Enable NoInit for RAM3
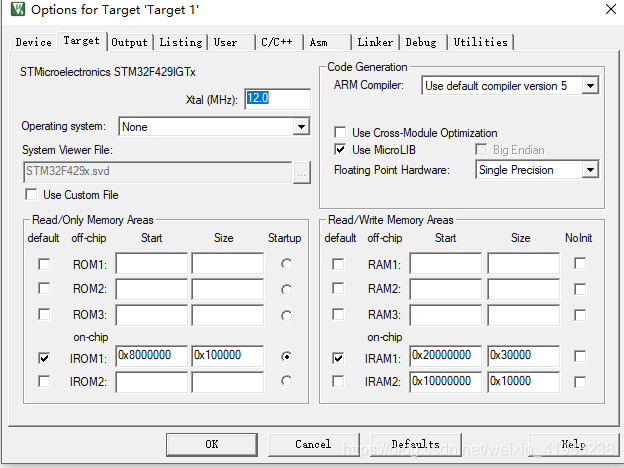Image resolution: width=624 pixels, height=468 pixels. tap(580, 315)
